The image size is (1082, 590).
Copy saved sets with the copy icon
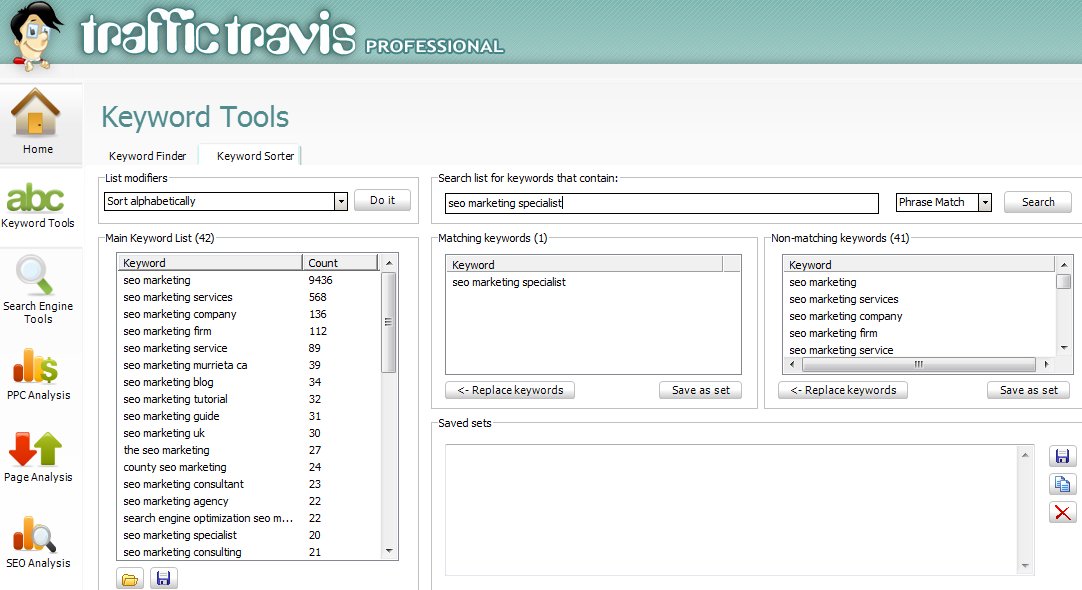(1062, 485)
